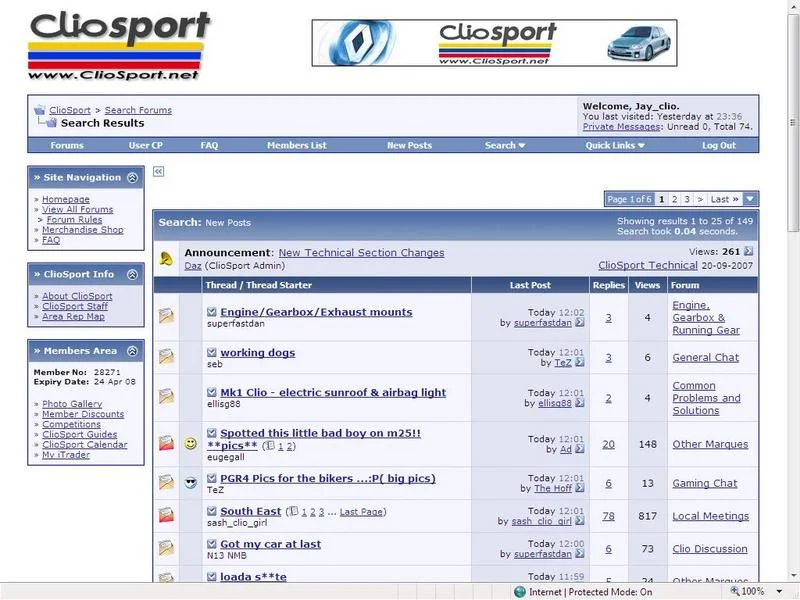Click the ClioSport logo at top left
The width and height of the screenshot is (800, 600).
[x=118, y=45]
